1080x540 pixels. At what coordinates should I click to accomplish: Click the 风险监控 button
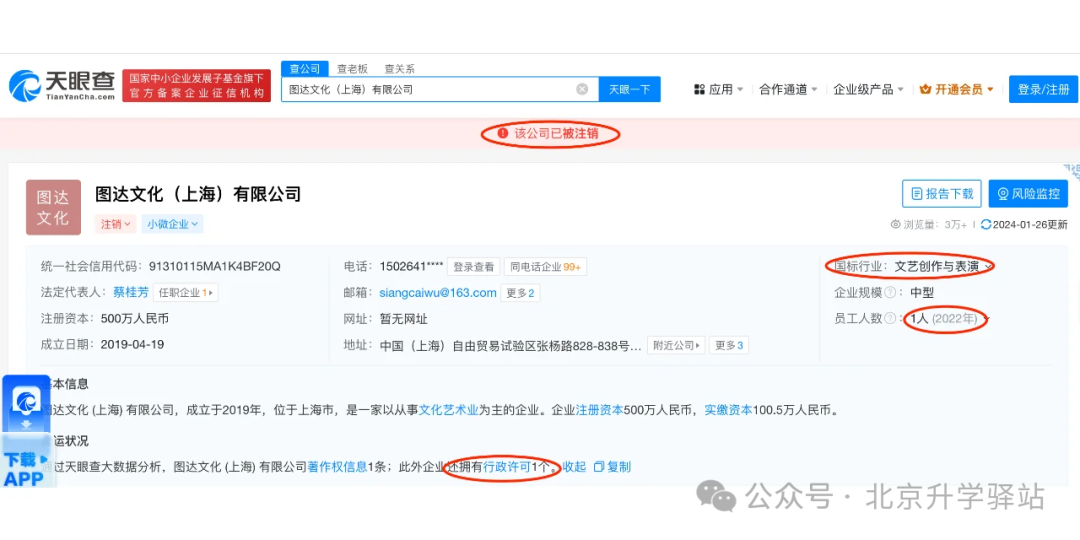pyautogui.click(x=1028, y=194)
